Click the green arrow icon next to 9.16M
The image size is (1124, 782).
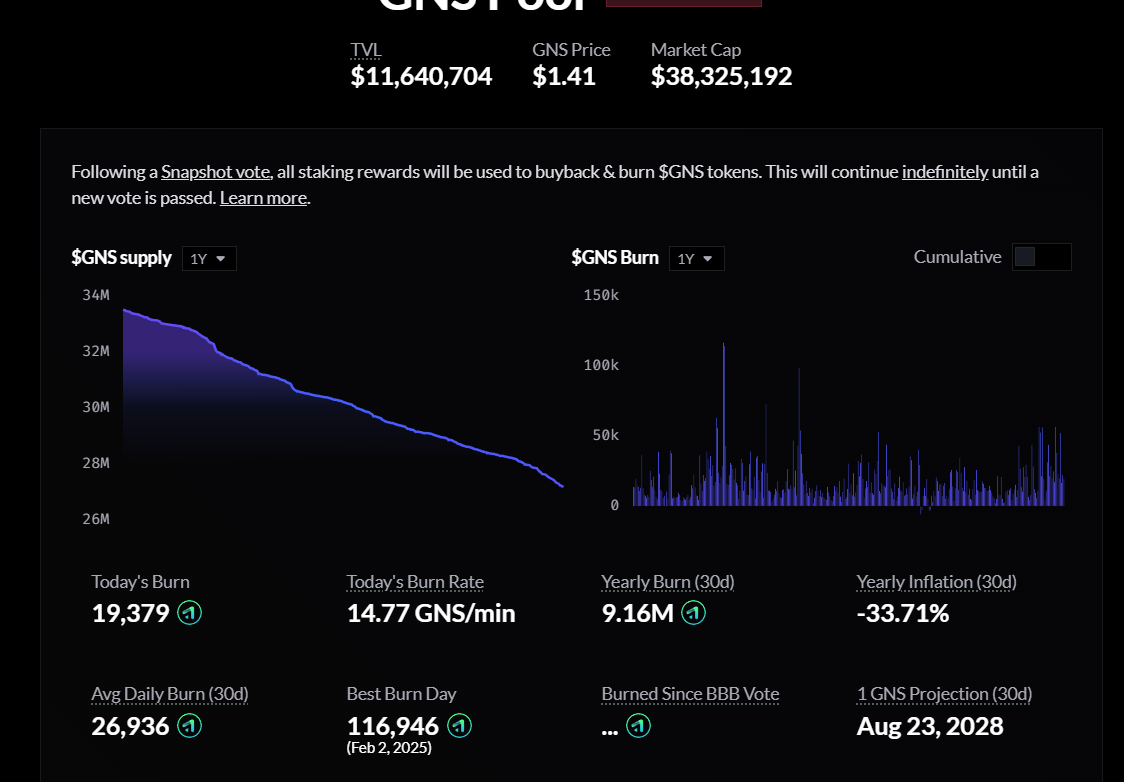coord(694,613)
